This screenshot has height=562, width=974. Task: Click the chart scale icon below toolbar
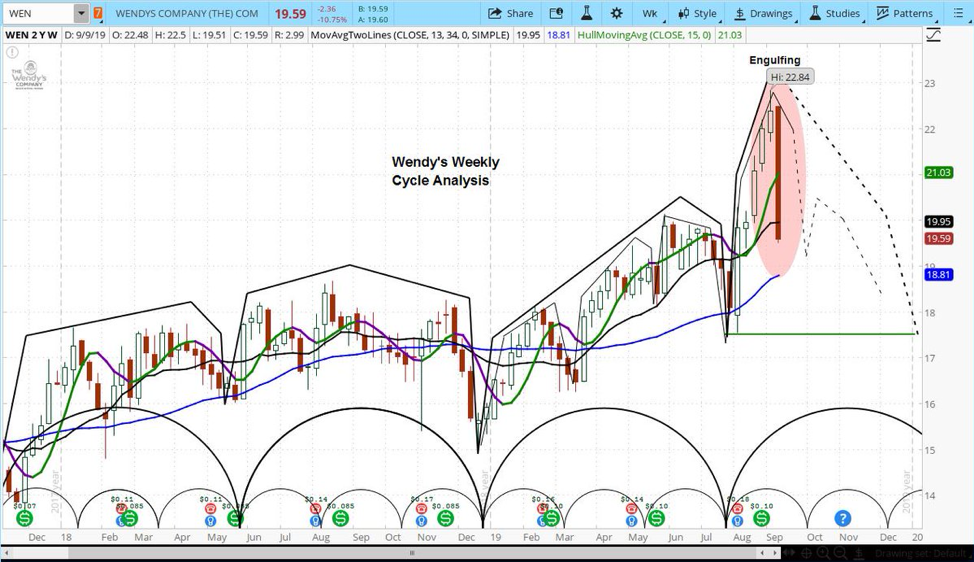(x=932, y=35)
